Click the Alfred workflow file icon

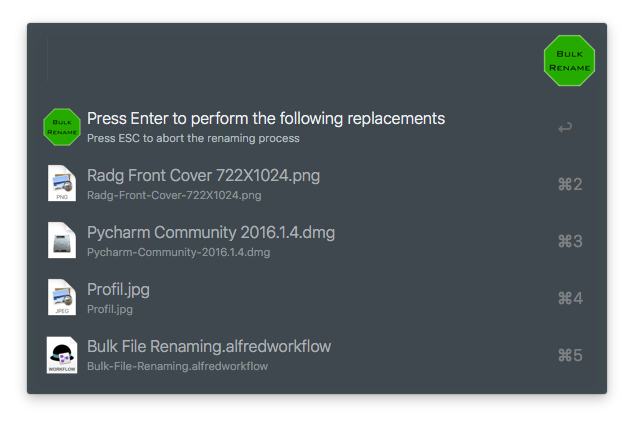62,355
